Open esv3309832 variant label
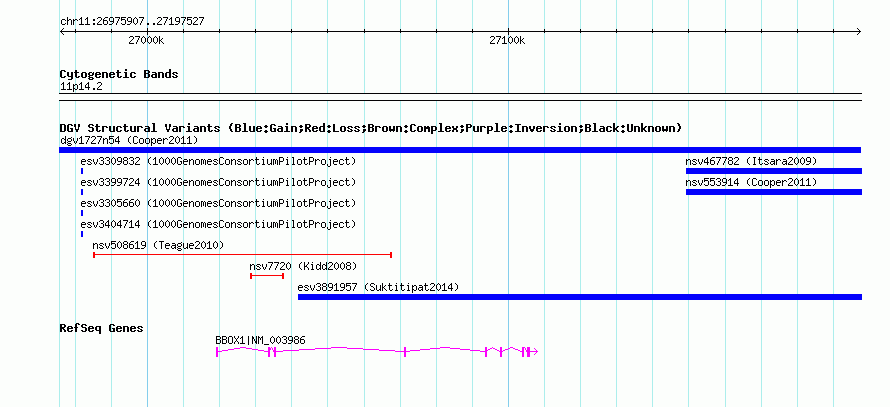890x407 pixels. [218, 161]
